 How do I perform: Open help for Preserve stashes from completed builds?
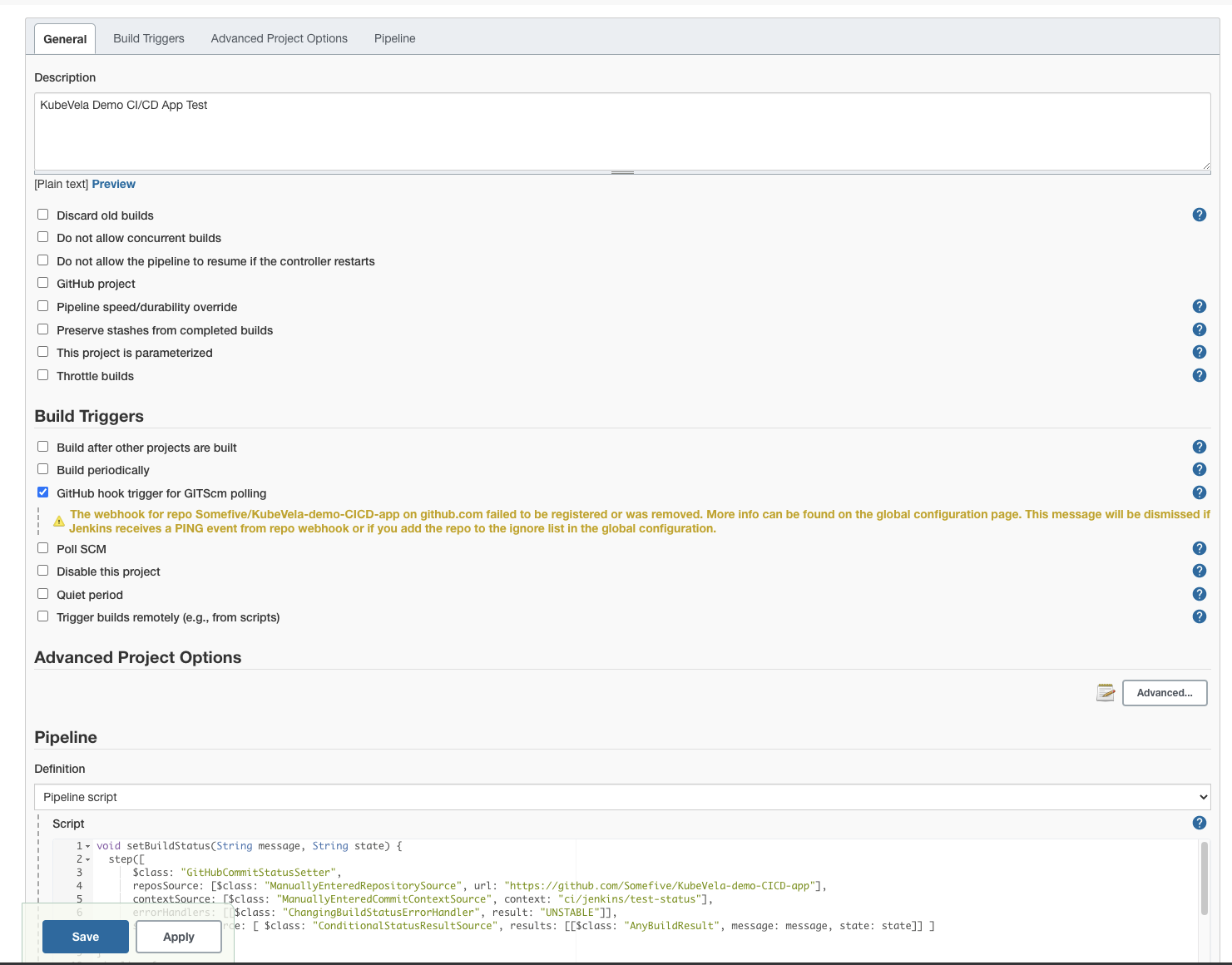(x=1199, y=329)
